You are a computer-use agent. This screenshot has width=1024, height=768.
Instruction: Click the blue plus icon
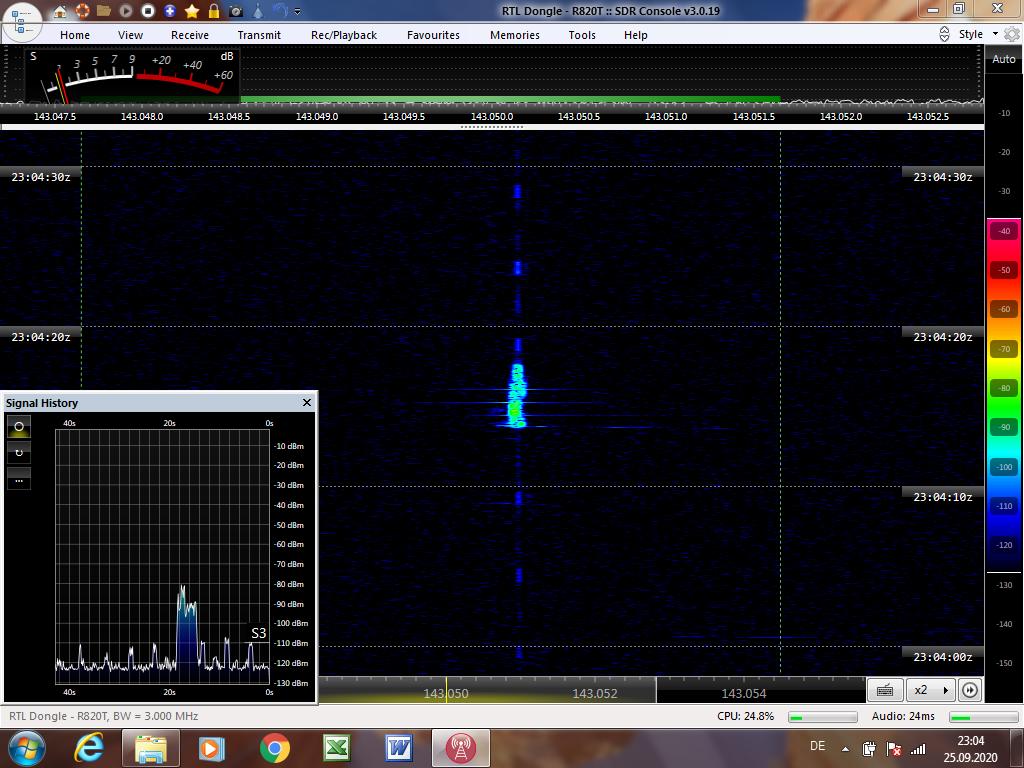[170, 10]
